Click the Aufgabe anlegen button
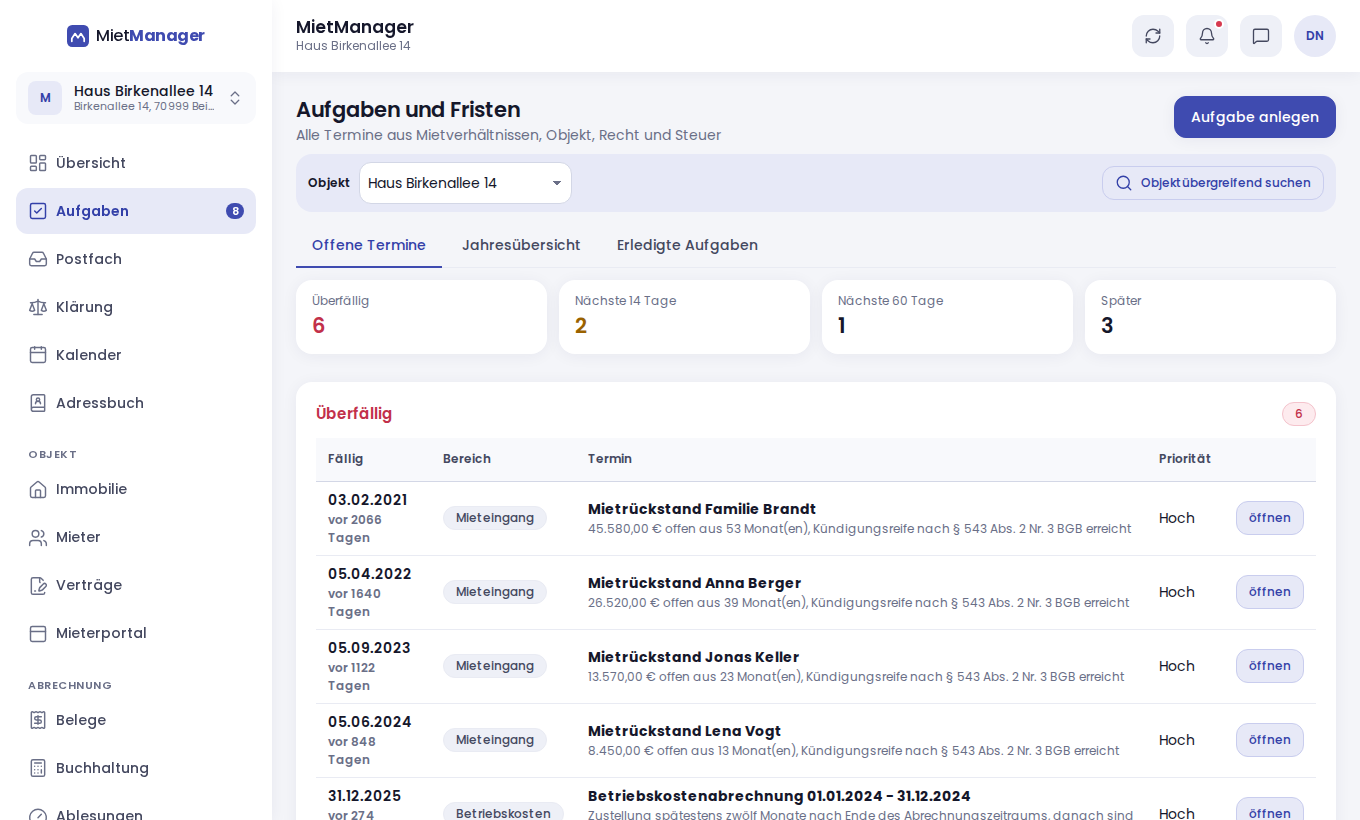 coord(1255,117)
